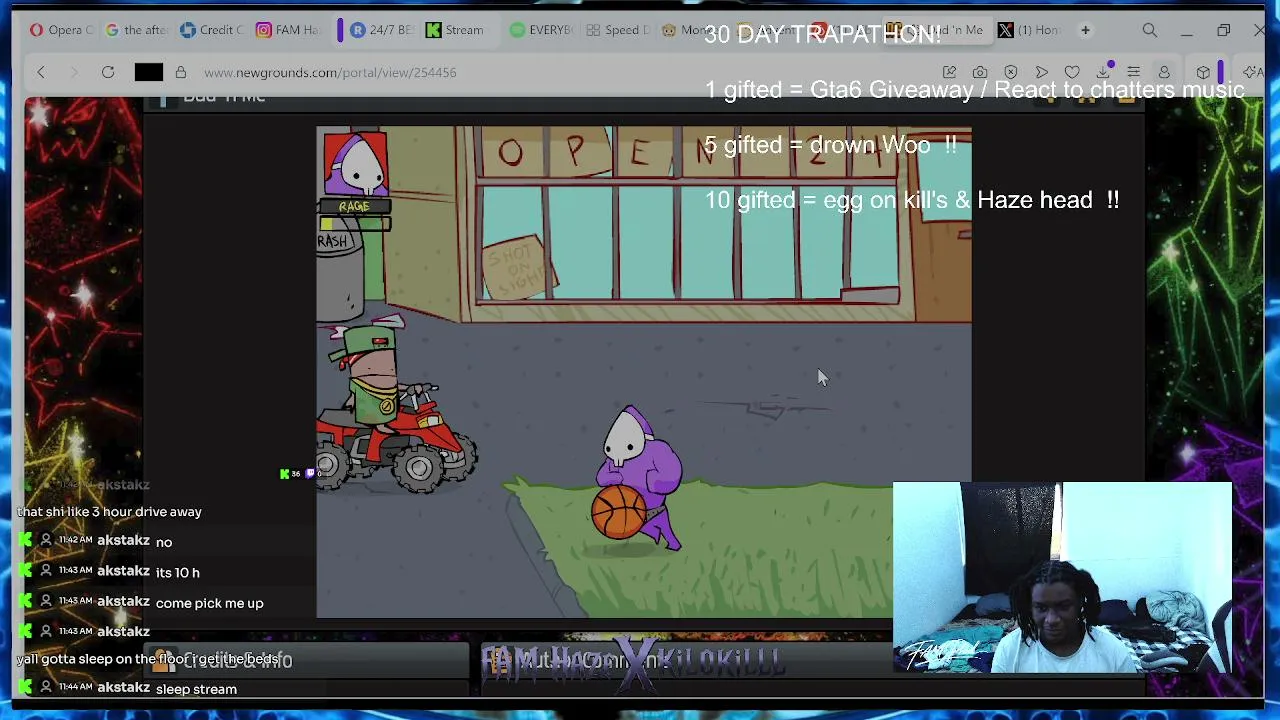Click the extensions cube icon
The height and width of the screenshot is (720, 1280).
click(x=1203, y=72)
